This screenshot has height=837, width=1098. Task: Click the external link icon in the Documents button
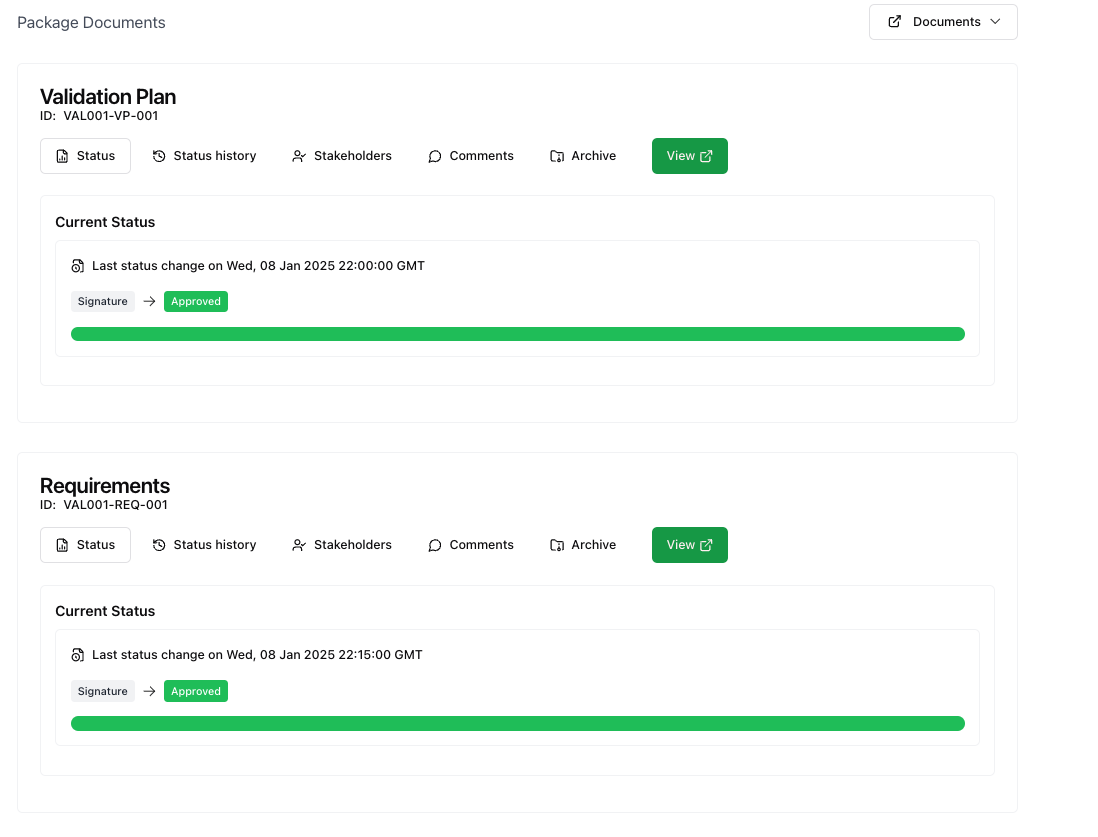(x=895, y=21)
